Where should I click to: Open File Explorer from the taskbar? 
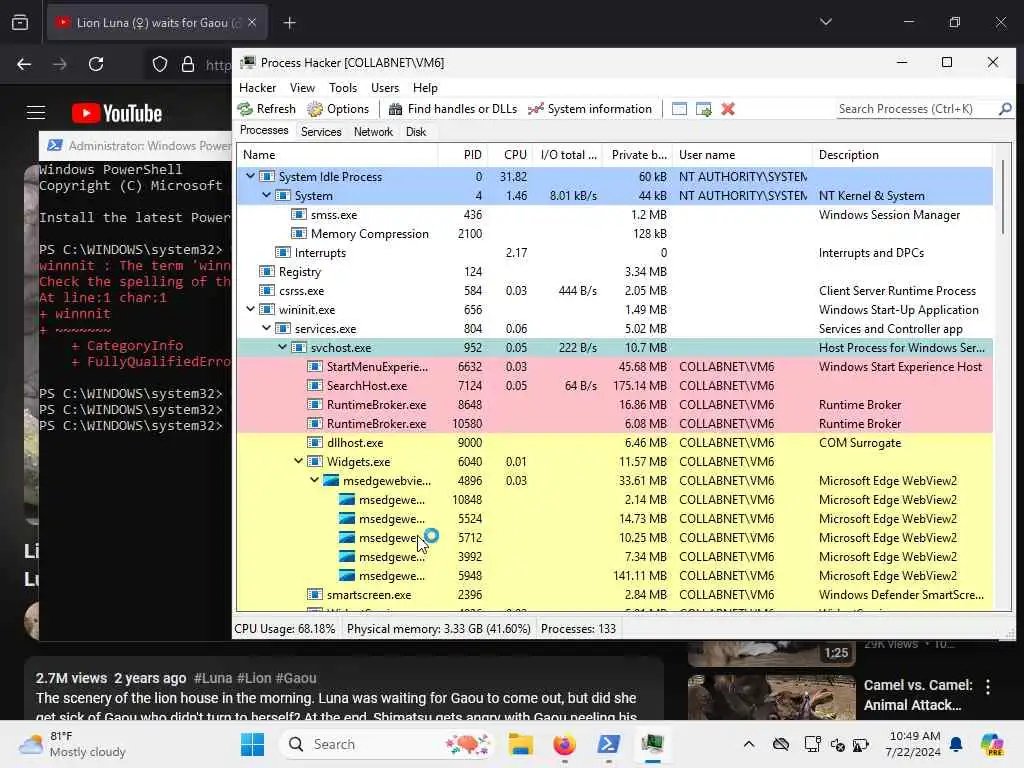(520, 744)
